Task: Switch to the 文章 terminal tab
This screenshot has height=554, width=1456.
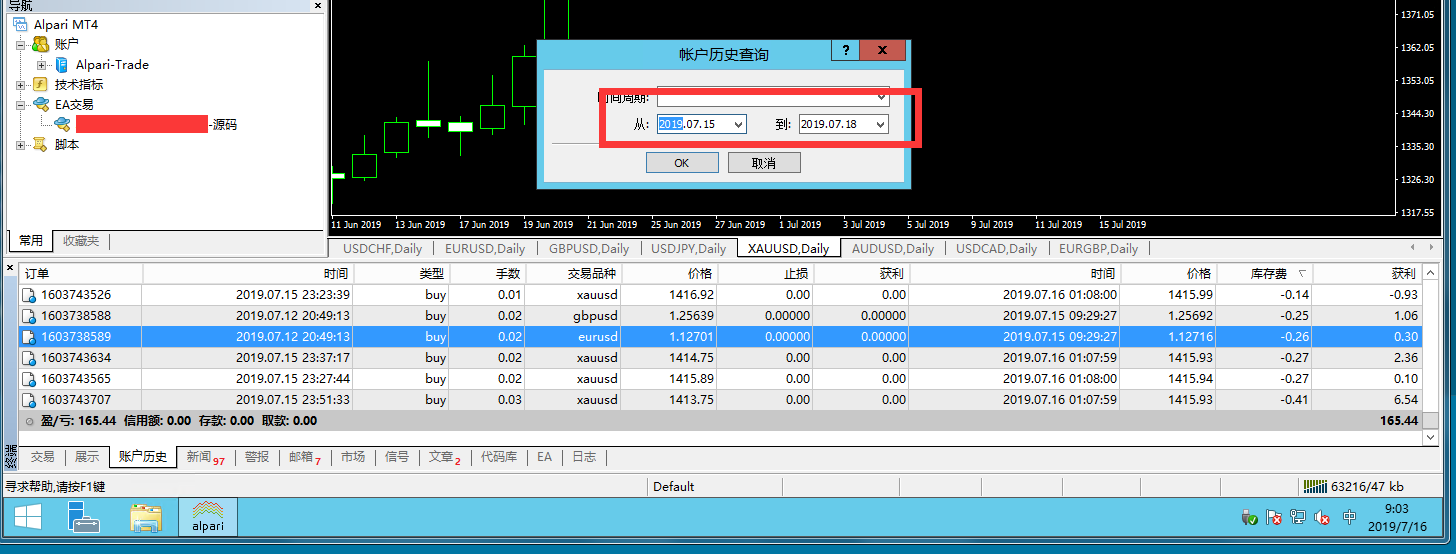Action: point(445,457)
